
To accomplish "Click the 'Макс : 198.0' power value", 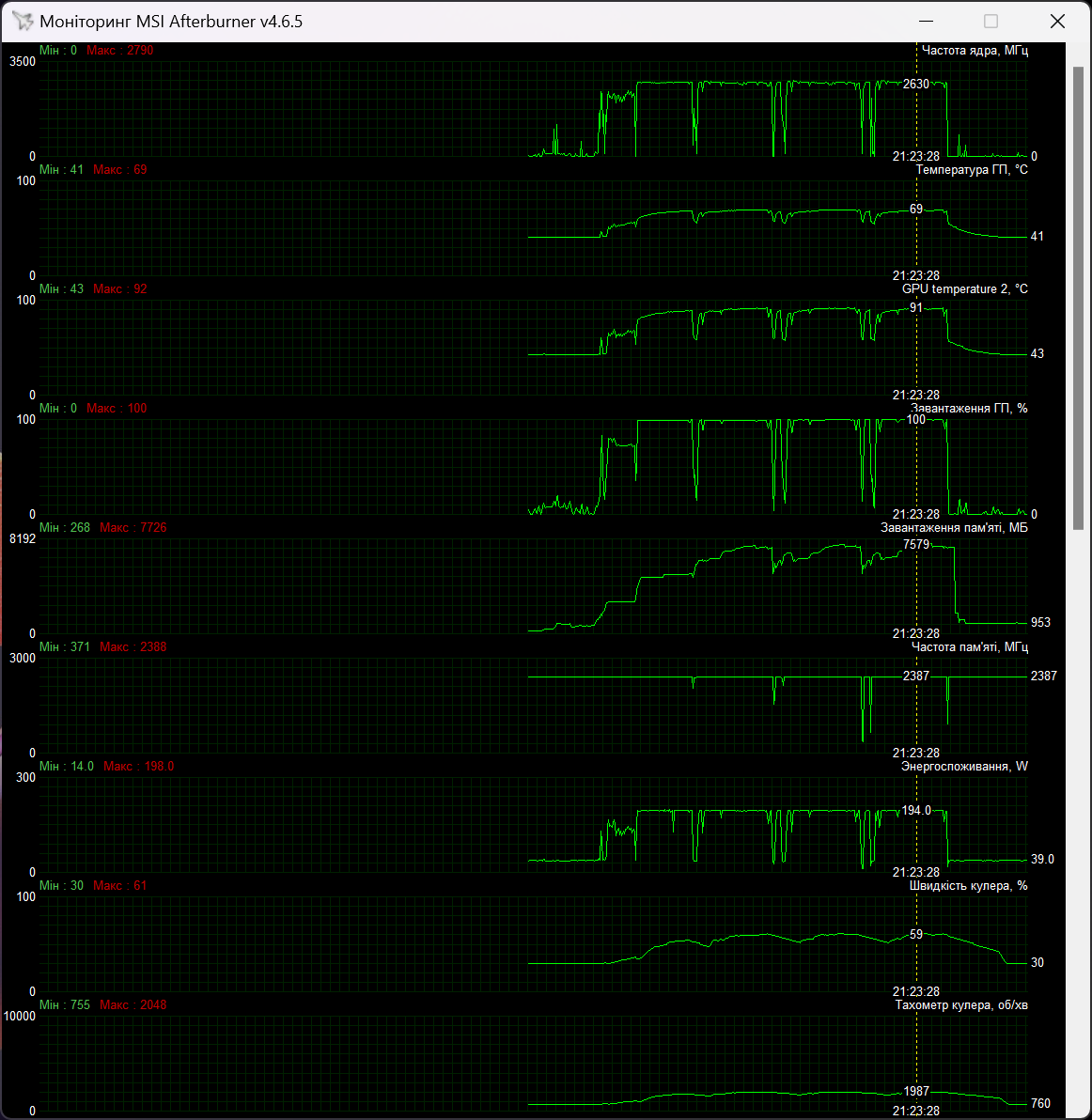I will [138, 766].
